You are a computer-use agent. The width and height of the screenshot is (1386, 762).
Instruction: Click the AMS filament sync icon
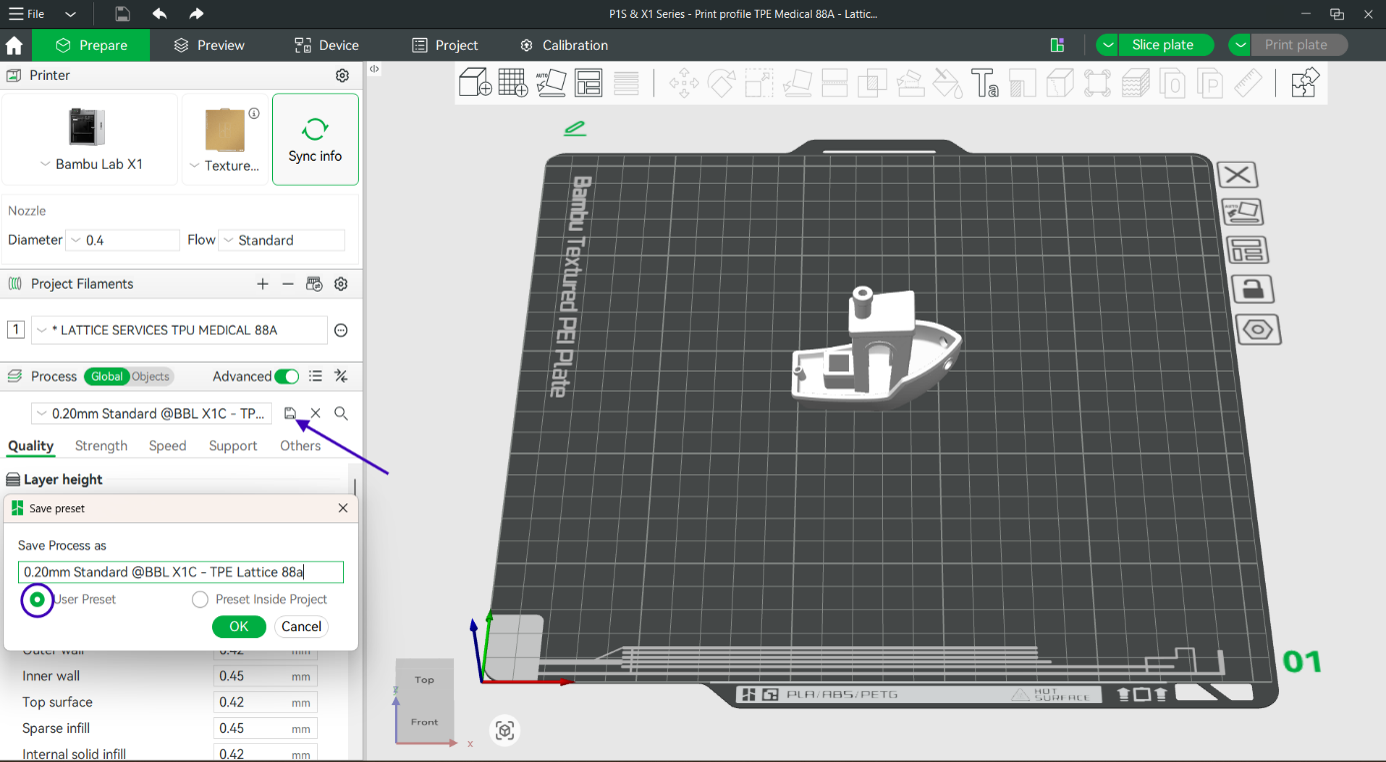[314, 284]
